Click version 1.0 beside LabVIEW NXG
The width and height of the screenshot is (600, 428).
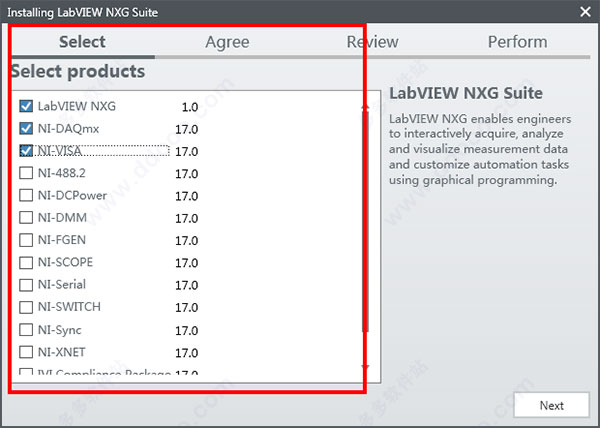point(190,107)
